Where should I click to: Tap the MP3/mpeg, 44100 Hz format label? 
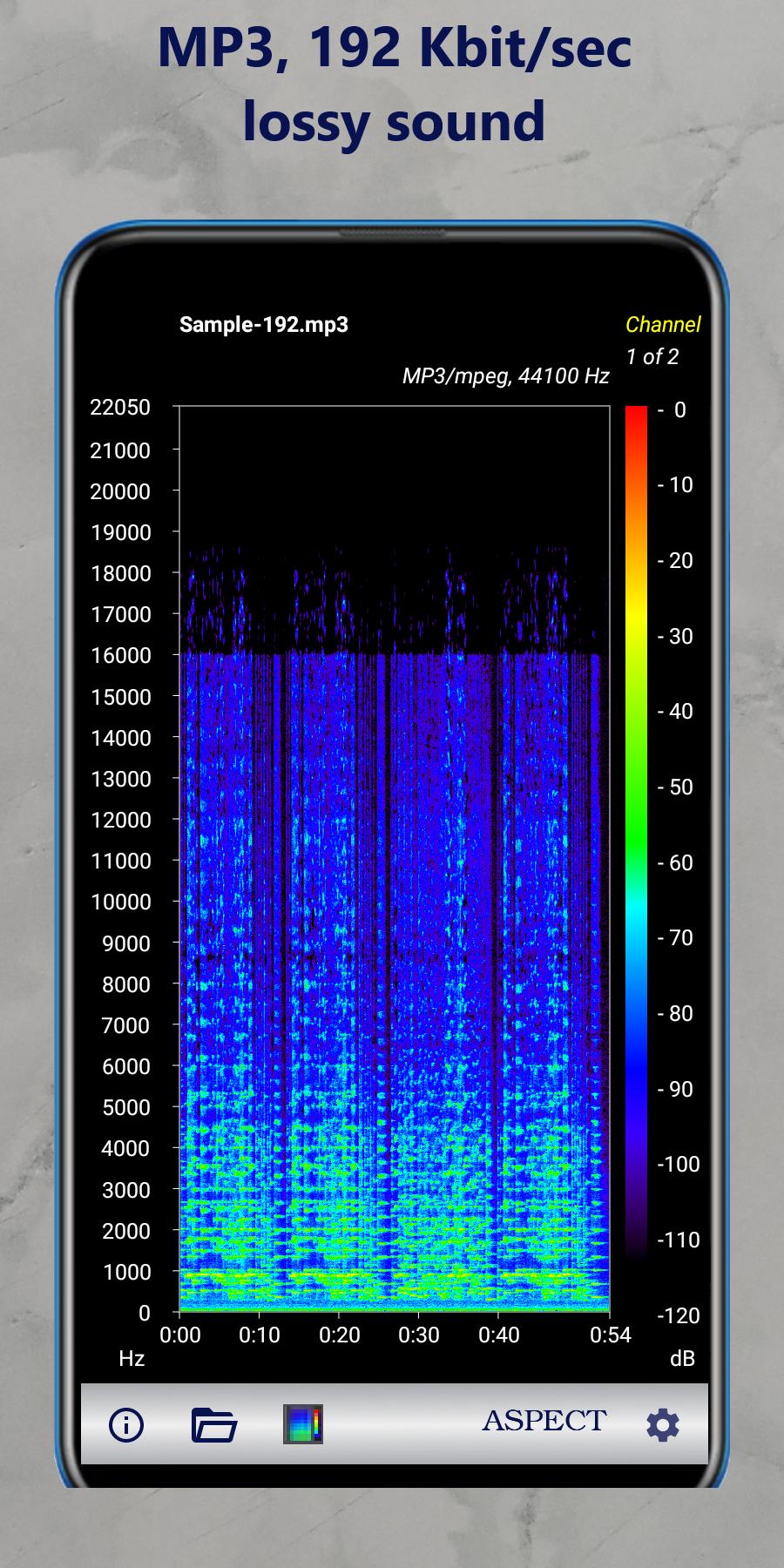click(x=505, y=375)
